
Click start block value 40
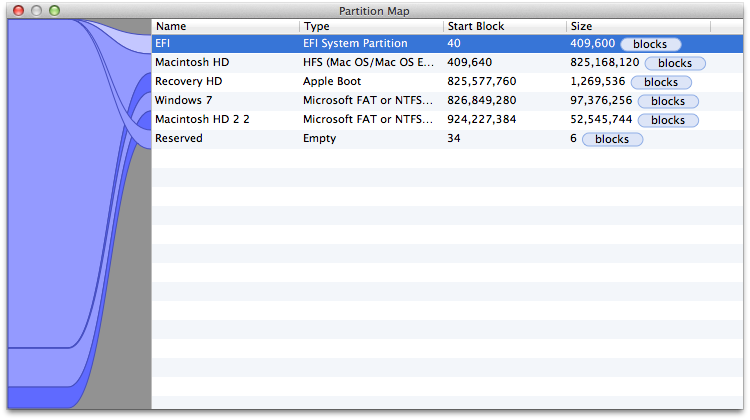[x=454, y=43]
